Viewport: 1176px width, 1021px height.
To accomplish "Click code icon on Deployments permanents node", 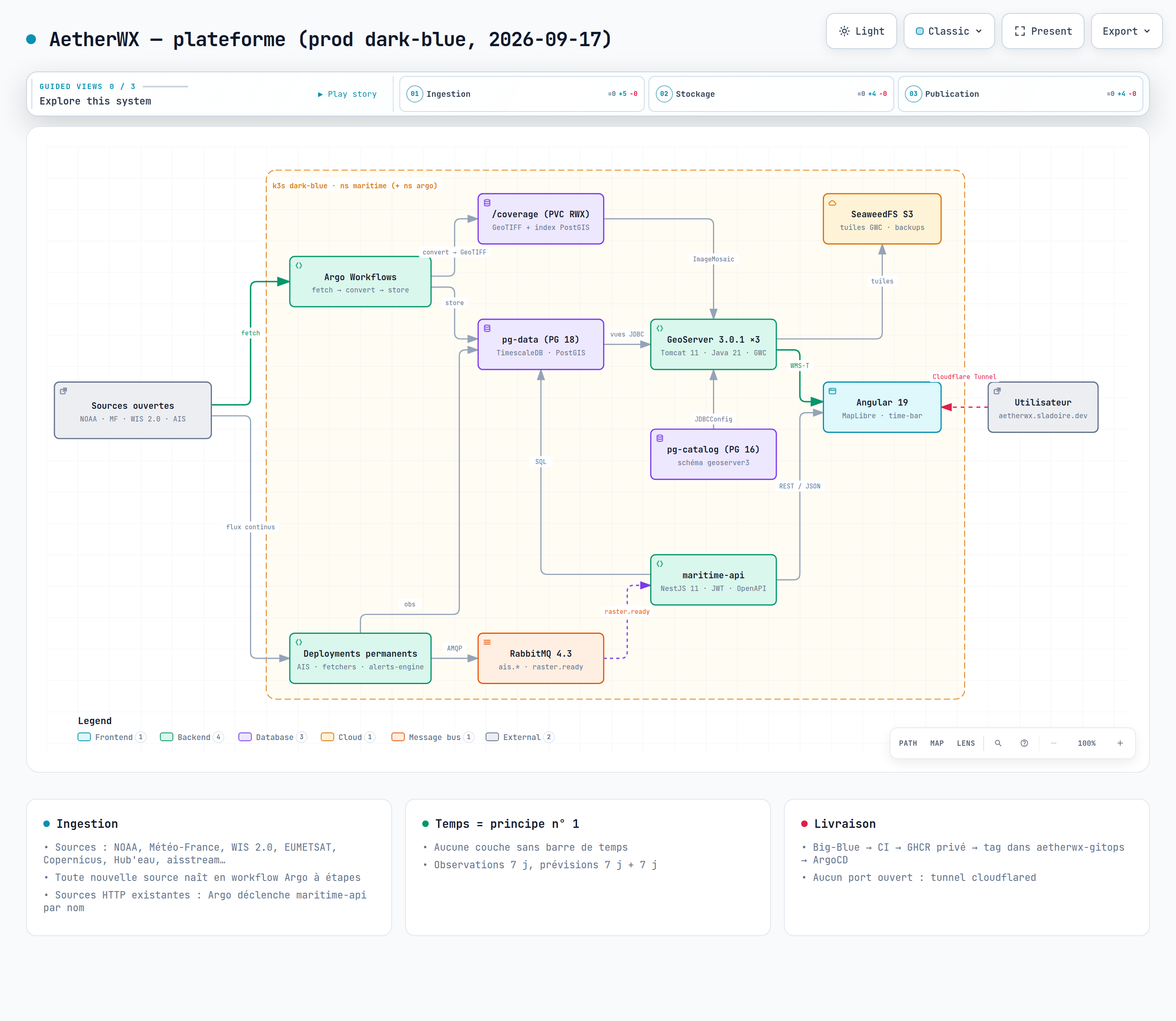I will (x=298, y=642).
